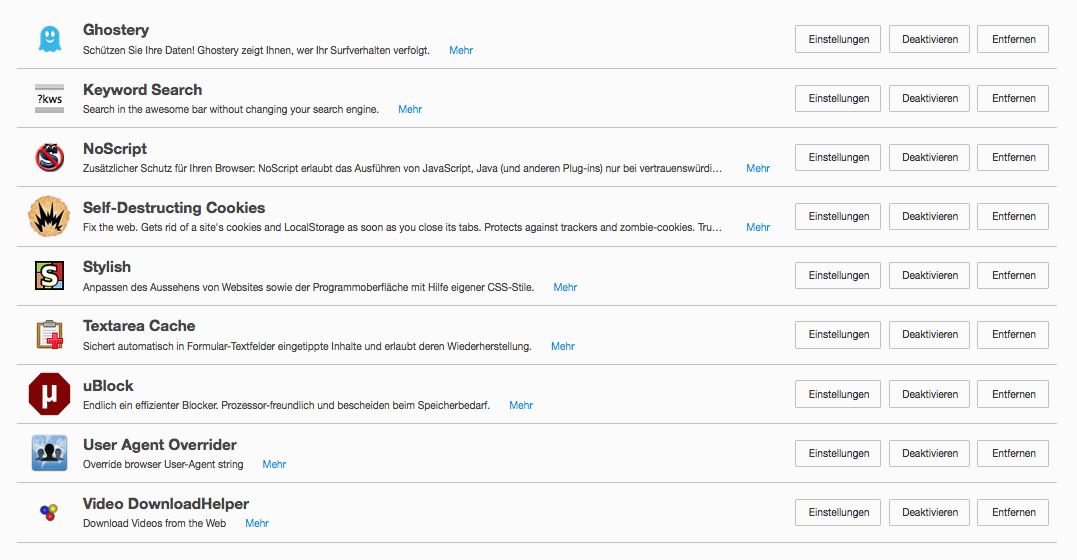The image size is (1077, 560).
Task: Select the User Agent Overrider title
Action: coord(160,445)
